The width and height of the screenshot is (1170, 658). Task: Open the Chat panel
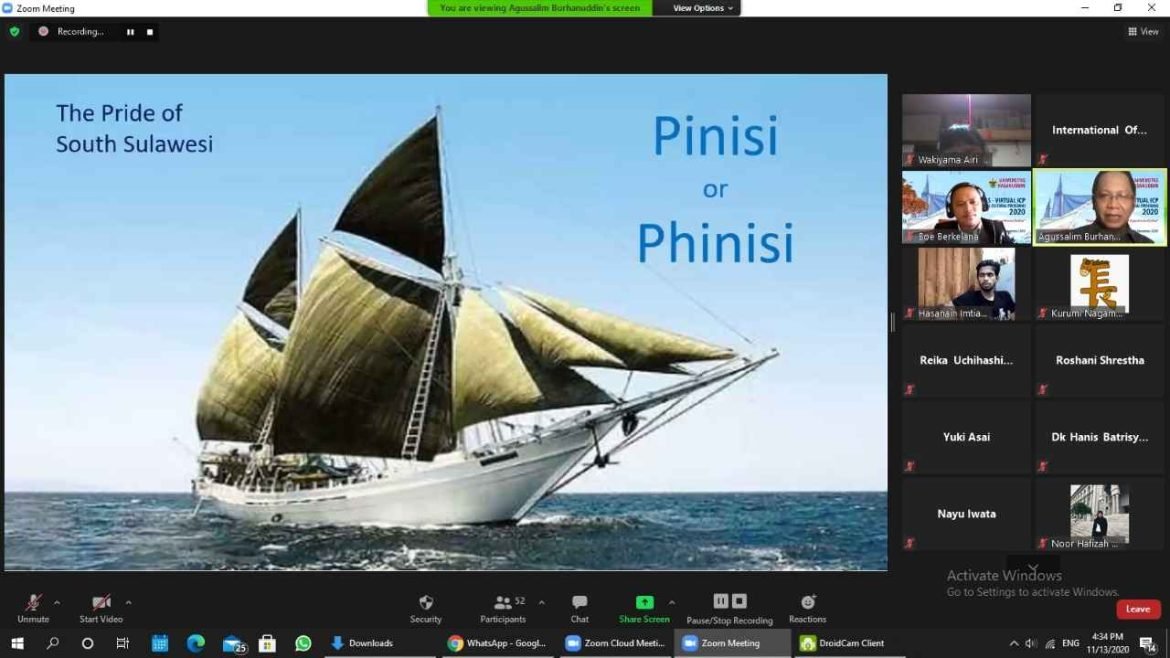pos(579,603)
